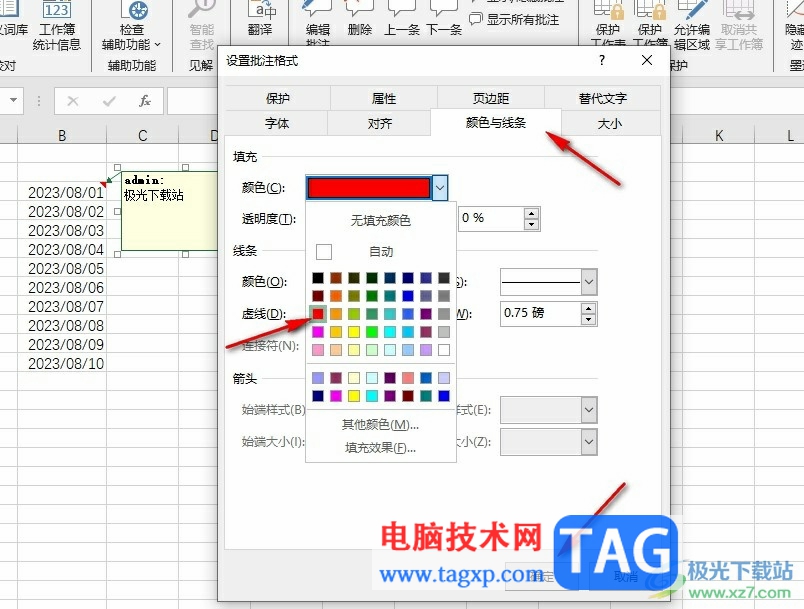
Task: Select cell with 2023/08/05
Action: tap(62, 269)
